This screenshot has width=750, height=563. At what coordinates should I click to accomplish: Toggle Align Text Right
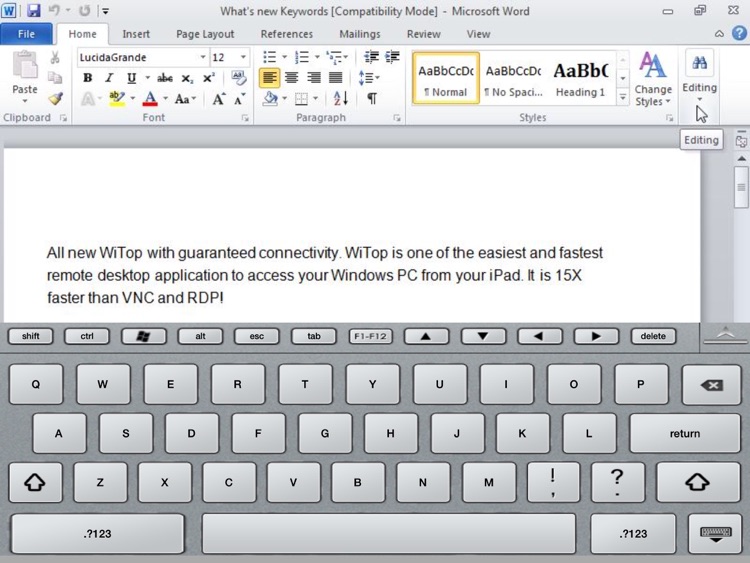click(313, 77)
